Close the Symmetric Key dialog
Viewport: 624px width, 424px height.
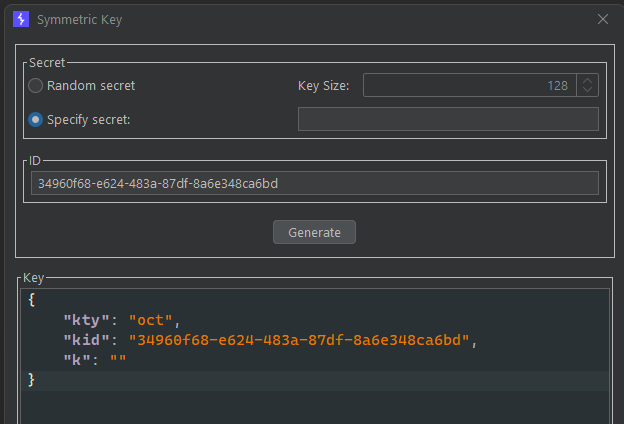(x=602, y=19)
